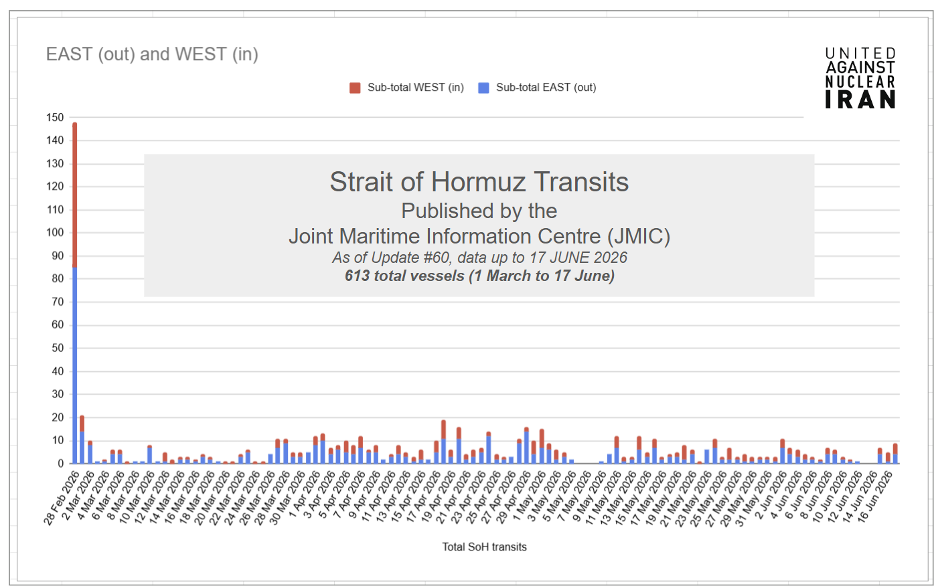Click the 'Total SoH transits' axis title
The height and width of the screenshot is (588, 936).
click(x=484, y=547)
